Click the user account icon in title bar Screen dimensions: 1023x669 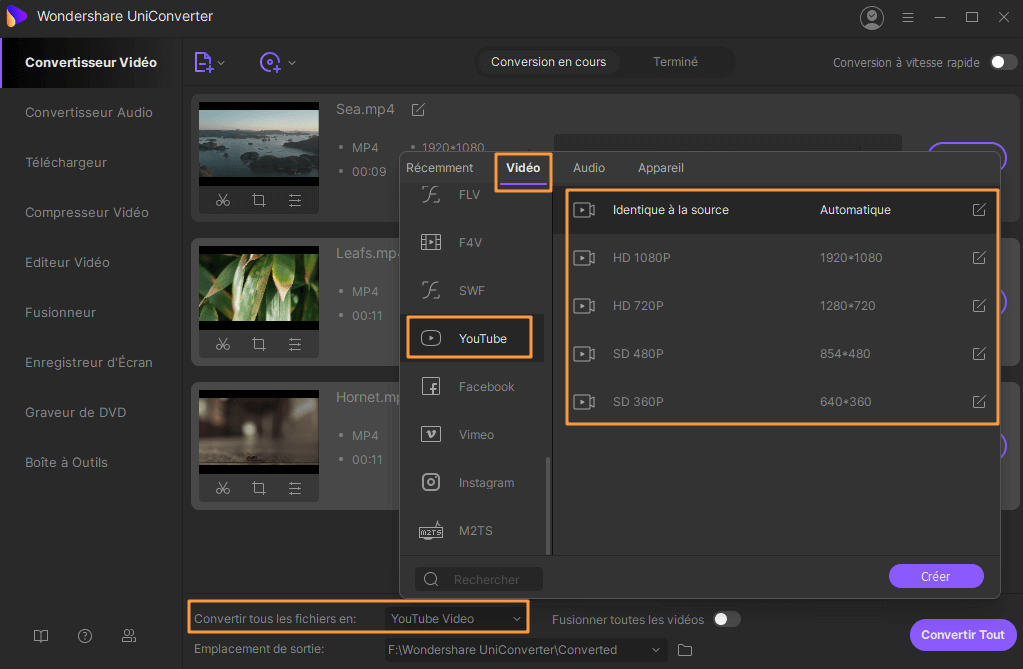(872, 17)
